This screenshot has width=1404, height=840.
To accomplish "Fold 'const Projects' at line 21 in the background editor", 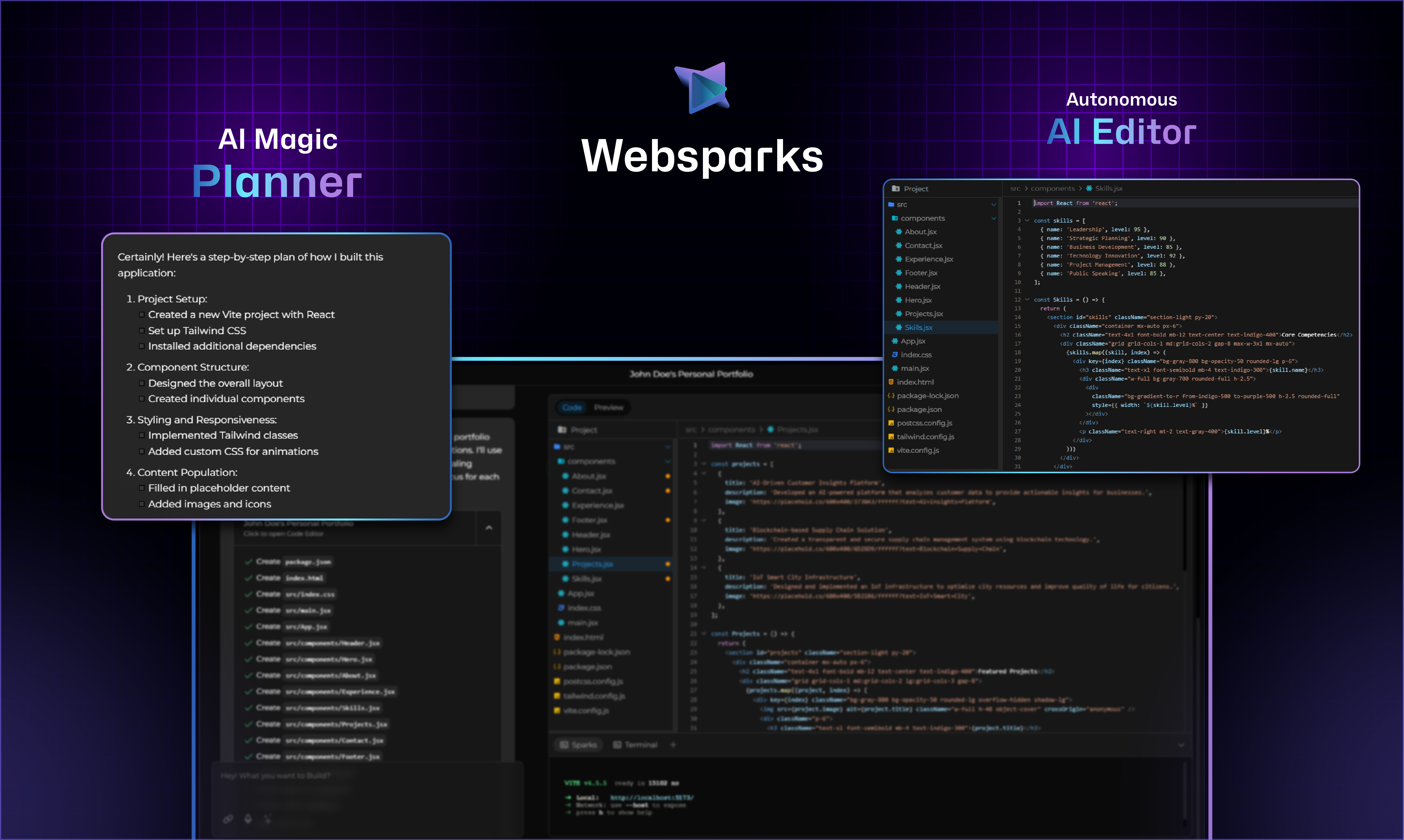I will [x=704, y=634].
